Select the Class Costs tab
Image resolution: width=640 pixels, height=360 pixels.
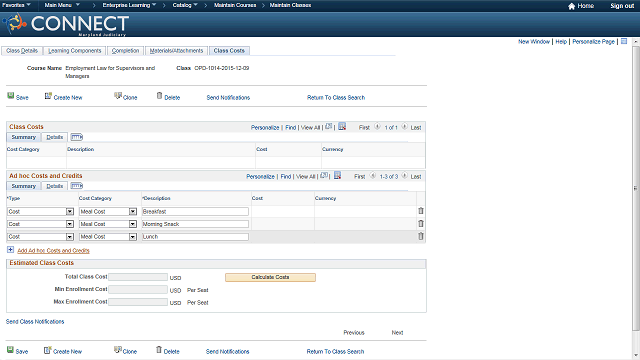click(x=229, y=51)
